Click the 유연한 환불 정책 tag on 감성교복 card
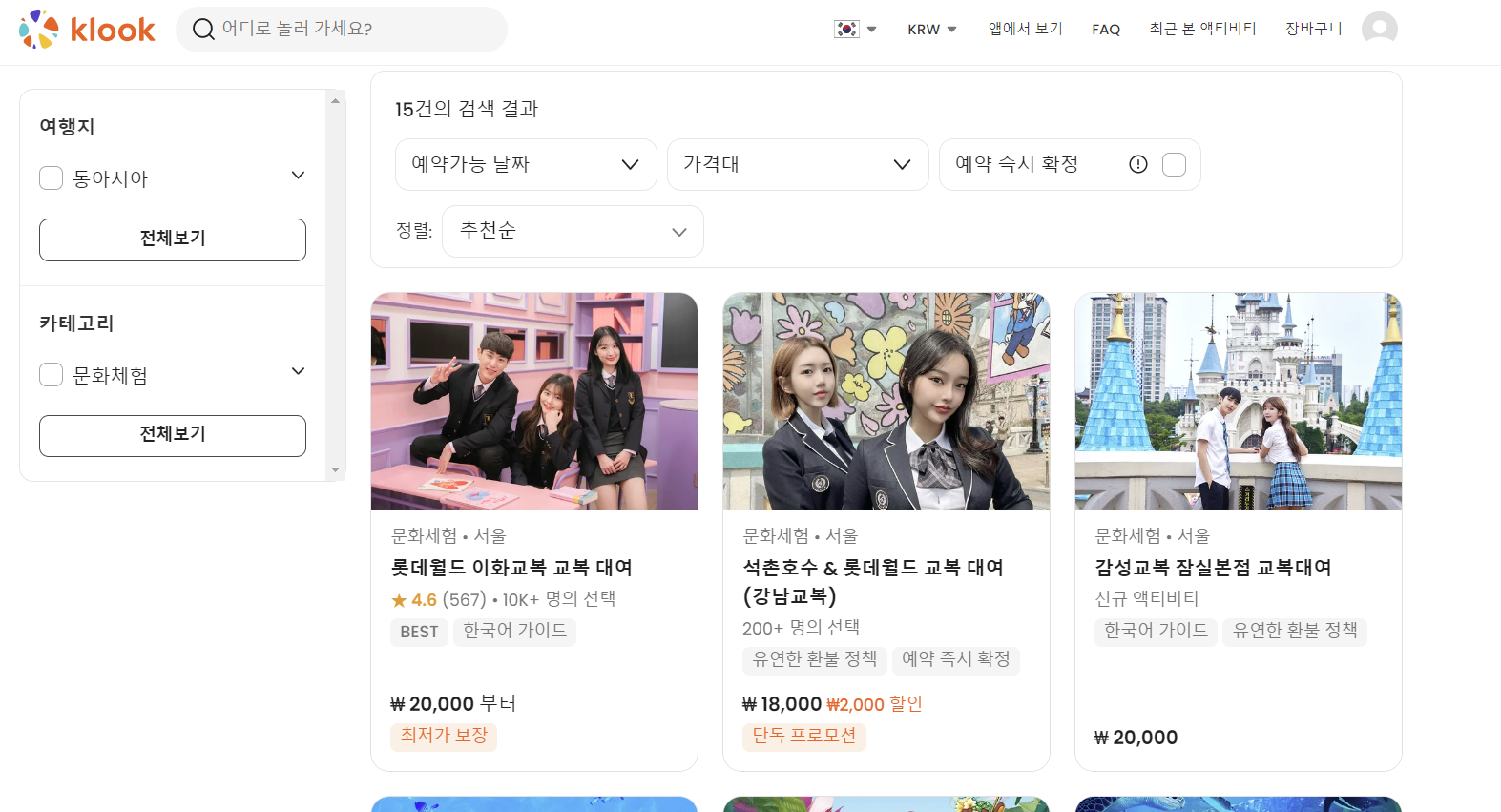Viewport: 1501px width, 812px height. 1295,632
